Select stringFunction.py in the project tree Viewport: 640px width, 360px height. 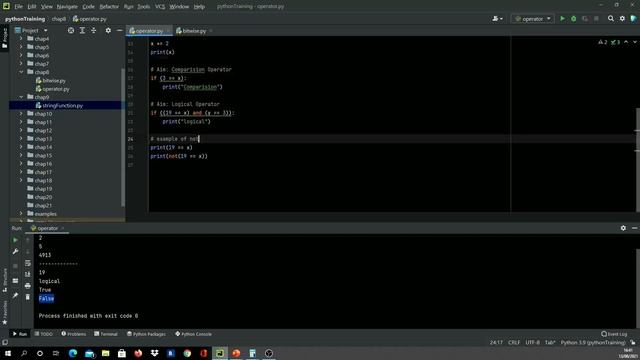click(62, 105)
